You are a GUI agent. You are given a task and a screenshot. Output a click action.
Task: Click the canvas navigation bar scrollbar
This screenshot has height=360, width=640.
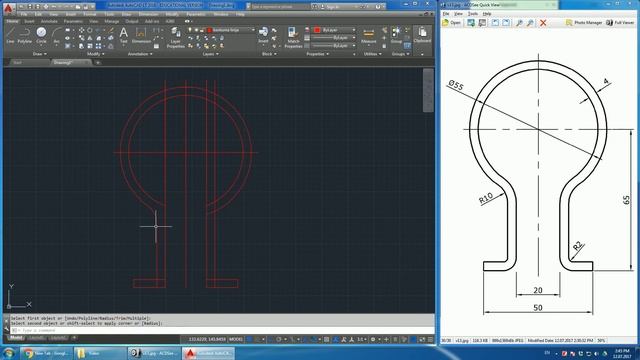(x=428, y=90)
